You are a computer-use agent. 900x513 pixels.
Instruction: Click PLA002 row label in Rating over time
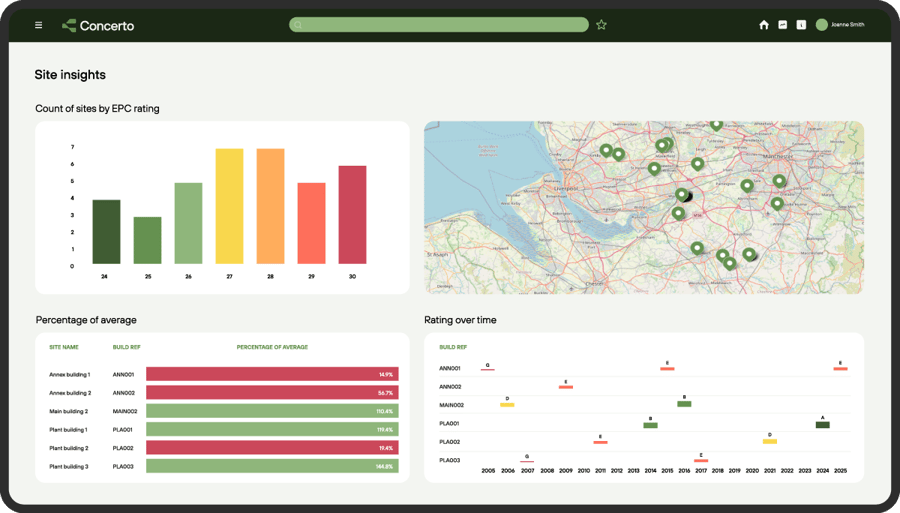[x=449, y=442]
